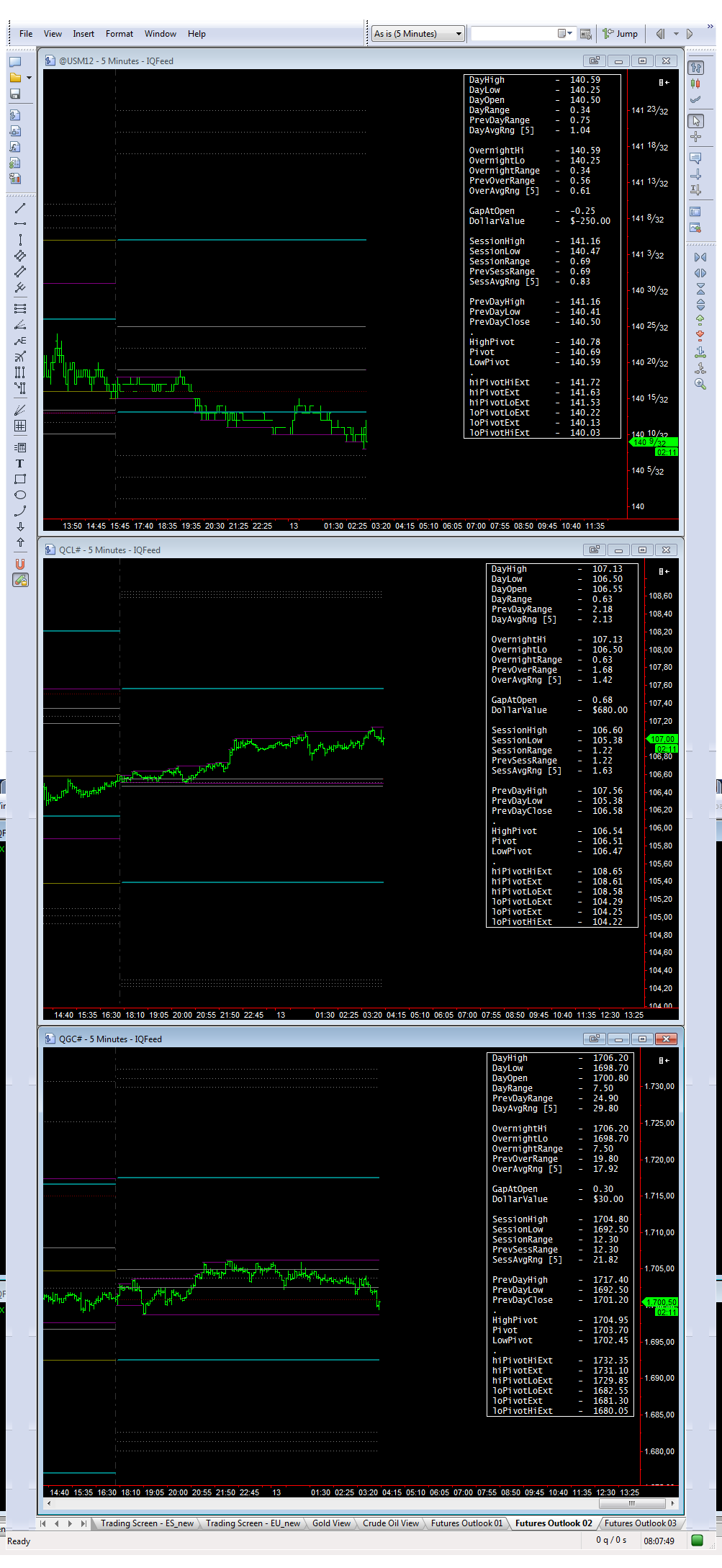Open the Help menu
Viewport: 722px width, 1568px height.
pyautogui.click(x=197, y=34)
